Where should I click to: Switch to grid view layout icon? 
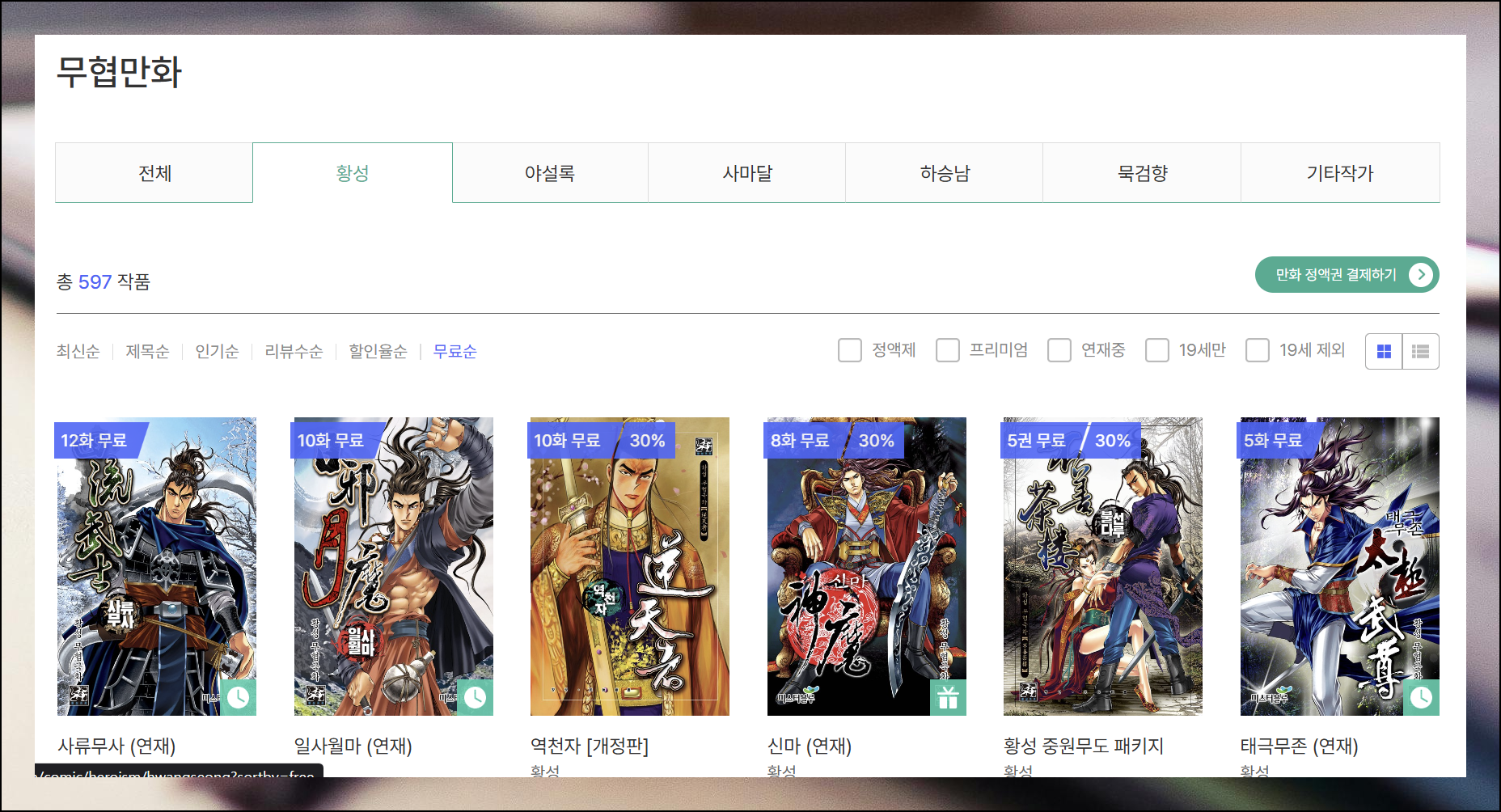click(x=1384, y=351)
